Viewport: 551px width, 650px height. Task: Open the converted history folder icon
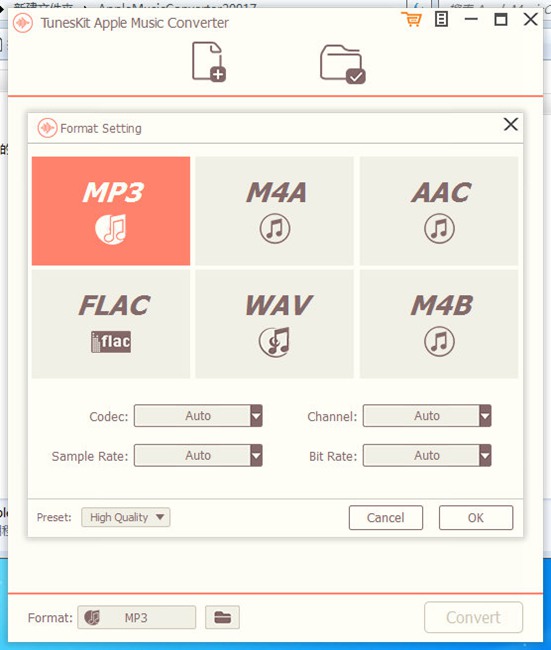coord(342,64)
